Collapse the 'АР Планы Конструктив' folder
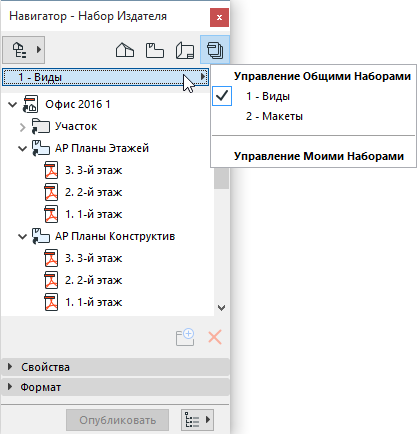Viewport: 417px width, 434px height. pos(22,237)
